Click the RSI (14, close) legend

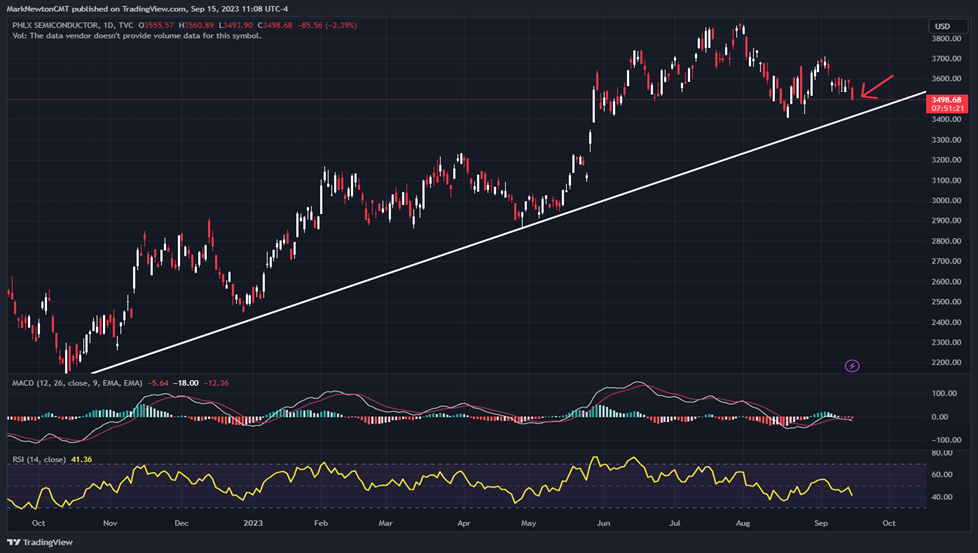coord(39,459)
